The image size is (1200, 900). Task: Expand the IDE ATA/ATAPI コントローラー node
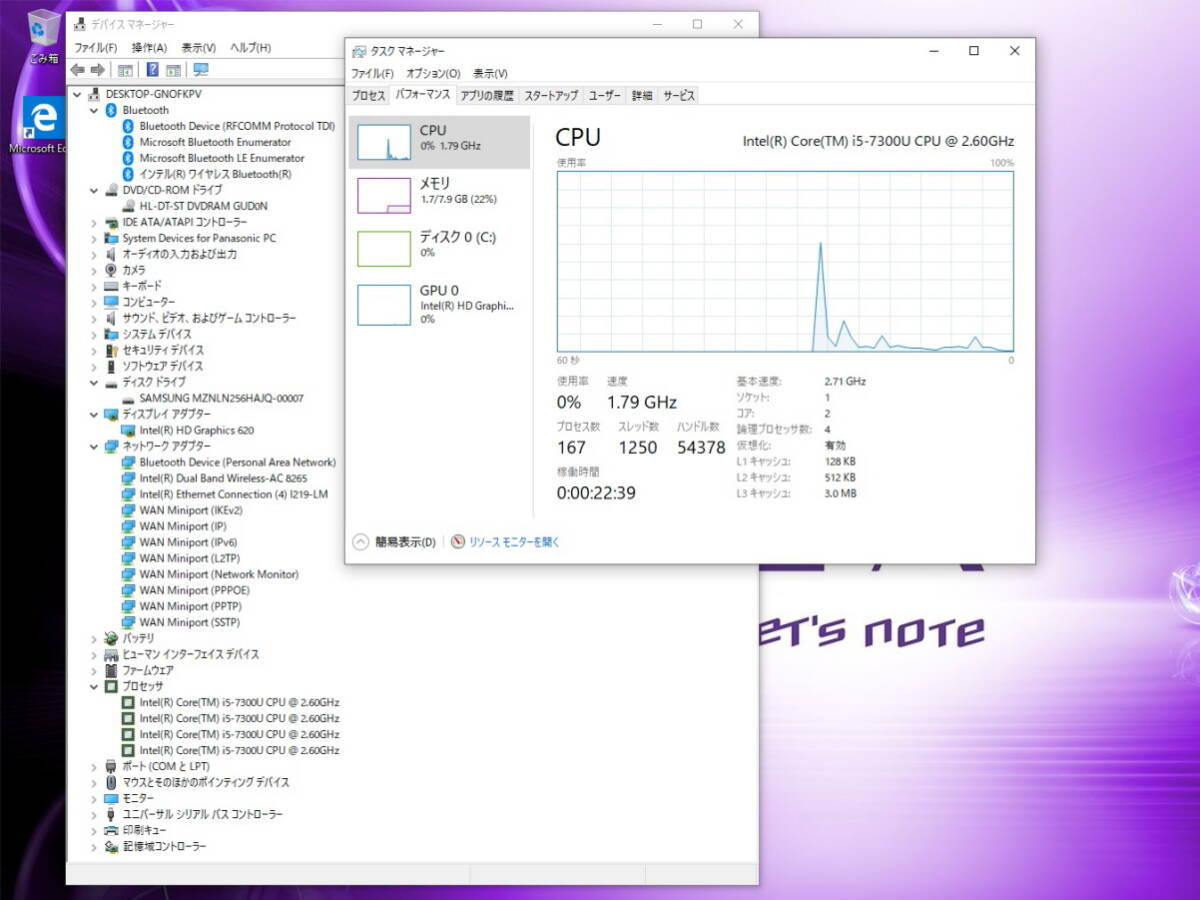point(94,222)
